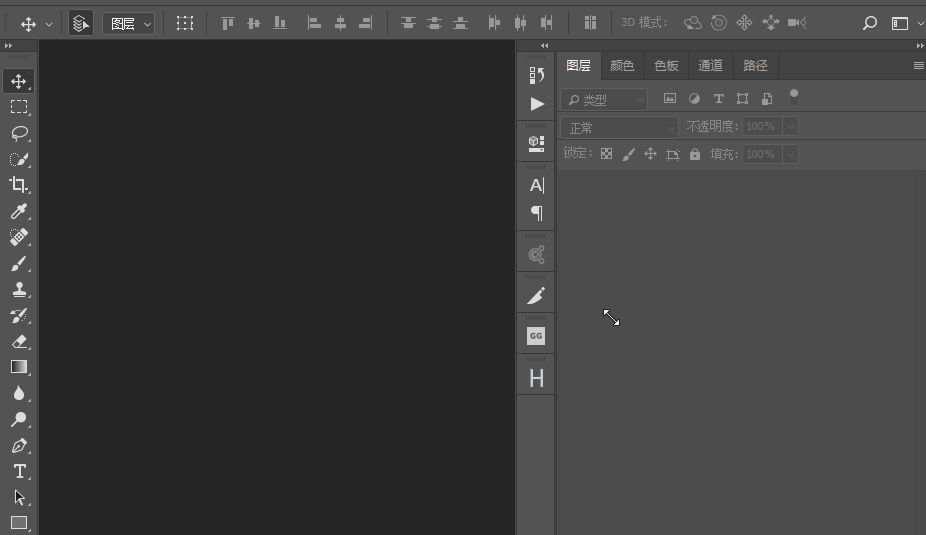Screen dimensions: 926x535
Task: Open the 类型 layer filter dropdown
Action: (604, 100)
